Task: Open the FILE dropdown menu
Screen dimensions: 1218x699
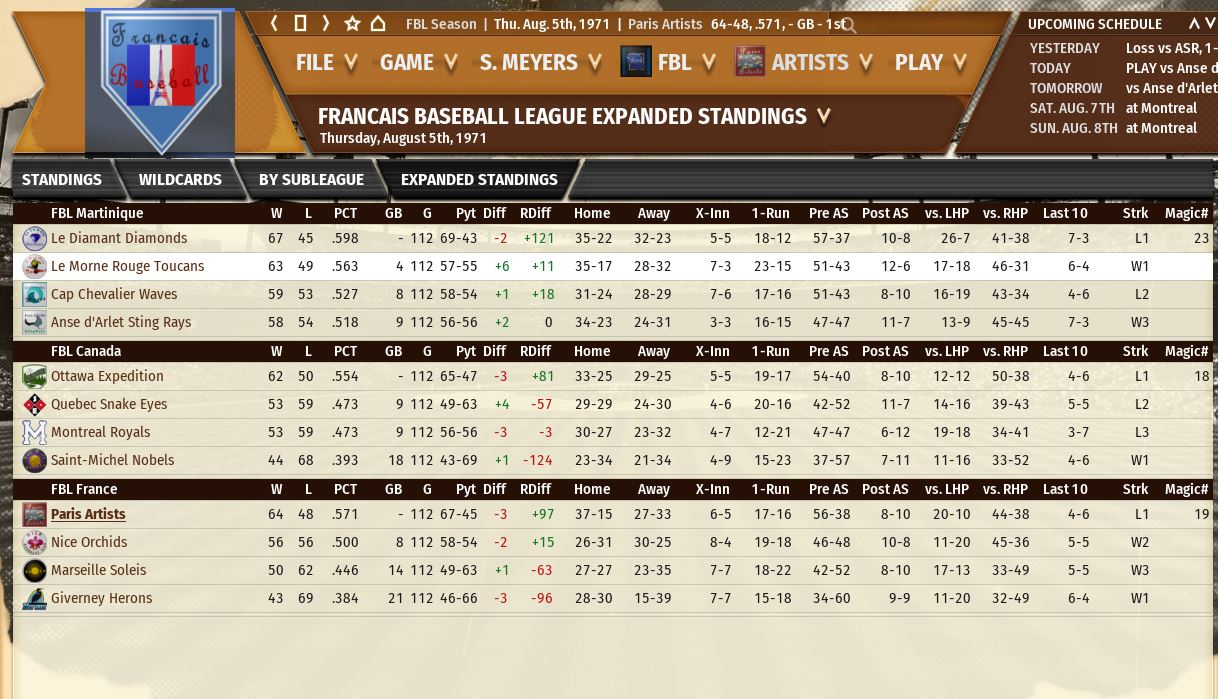Action: click(x=326, y=62)
